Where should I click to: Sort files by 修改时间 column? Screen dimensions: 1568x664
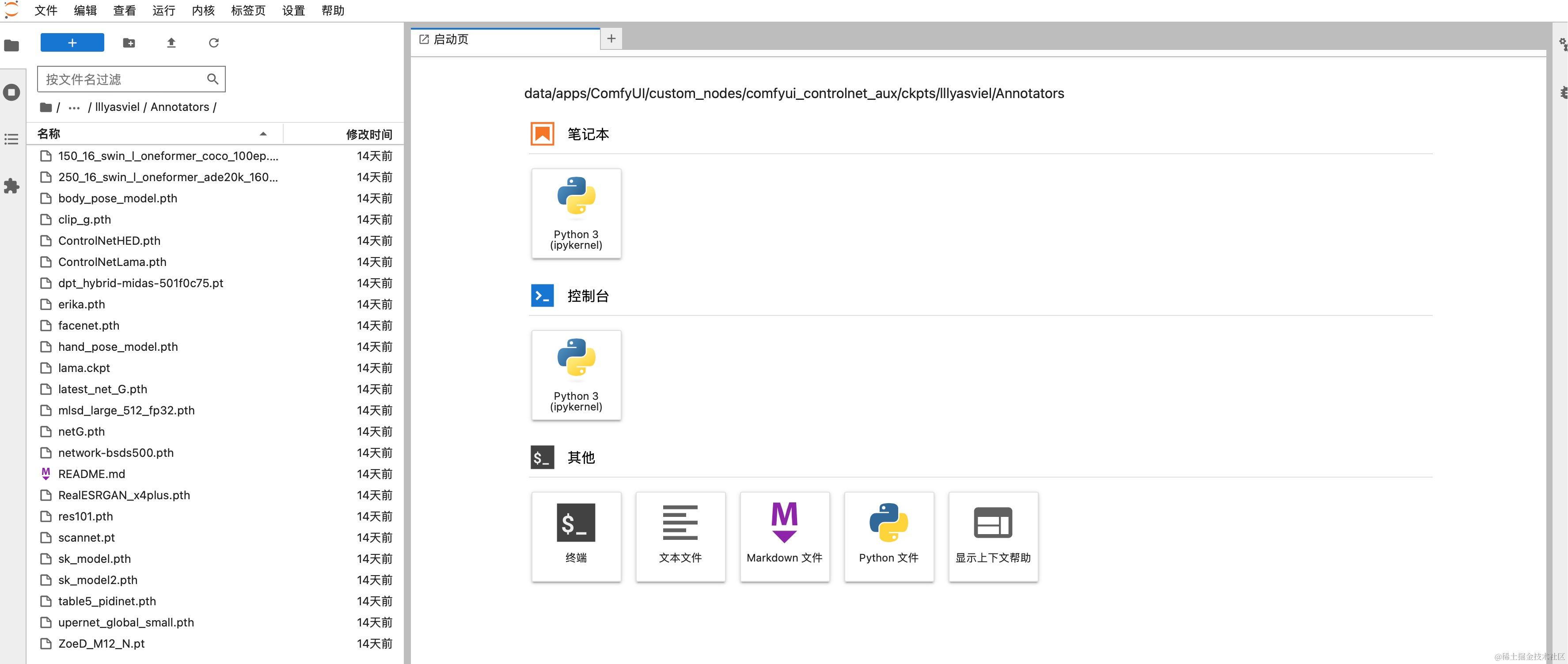coord(369,134)
